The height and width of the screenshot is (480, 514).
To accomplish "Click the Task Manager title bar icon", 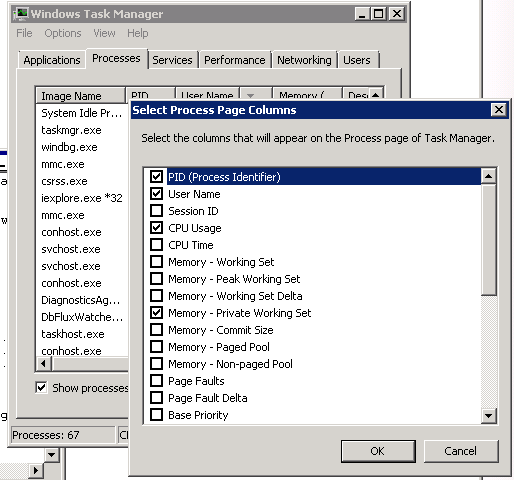I will pos(21,14).
